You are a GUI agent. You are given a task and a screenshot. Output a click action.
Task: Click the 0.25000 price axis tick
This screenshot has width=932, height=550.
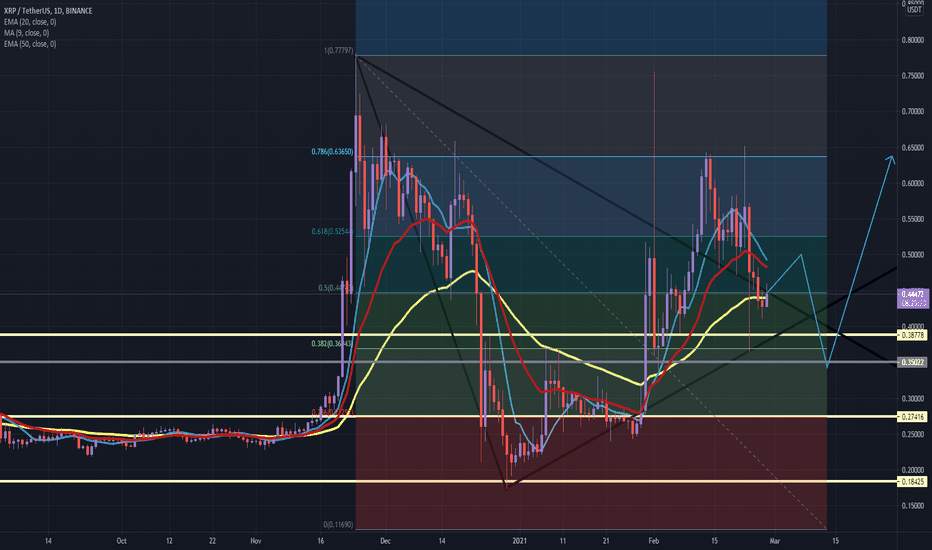912,435
